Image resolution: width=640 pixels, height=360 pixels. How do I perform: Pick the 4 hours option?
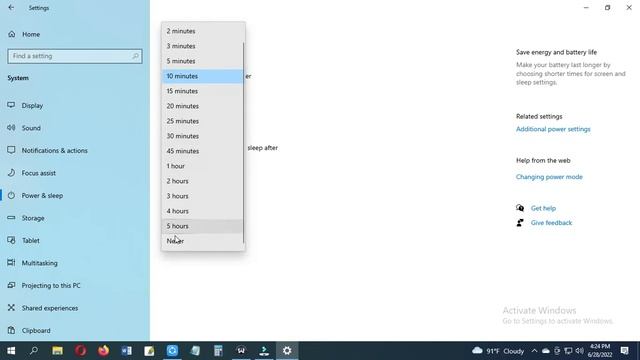[202, 211]
